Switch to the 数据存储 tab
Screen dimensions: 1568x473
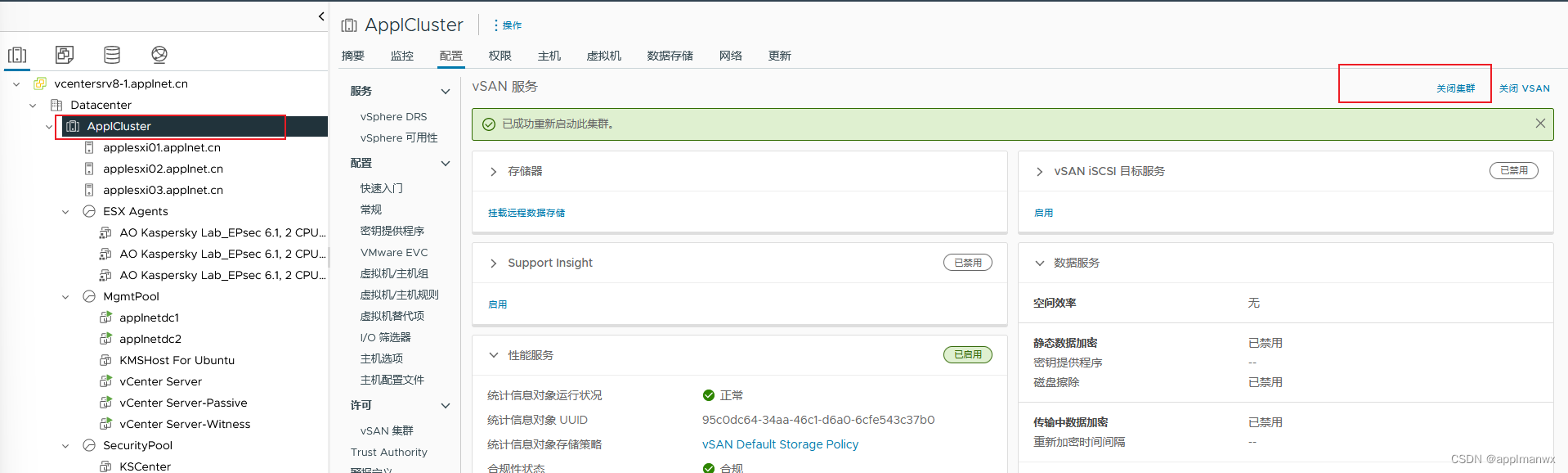point(670,56)
